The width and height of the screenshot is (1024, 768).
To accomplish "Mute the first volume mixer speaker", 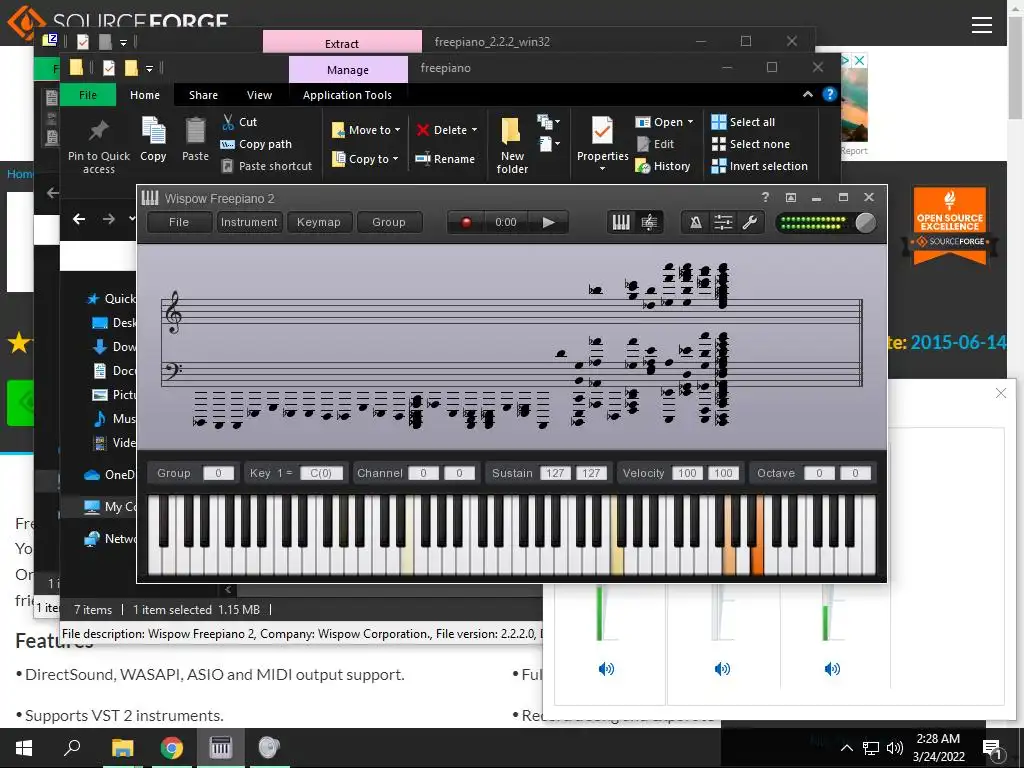I will [x=606, y=669].
